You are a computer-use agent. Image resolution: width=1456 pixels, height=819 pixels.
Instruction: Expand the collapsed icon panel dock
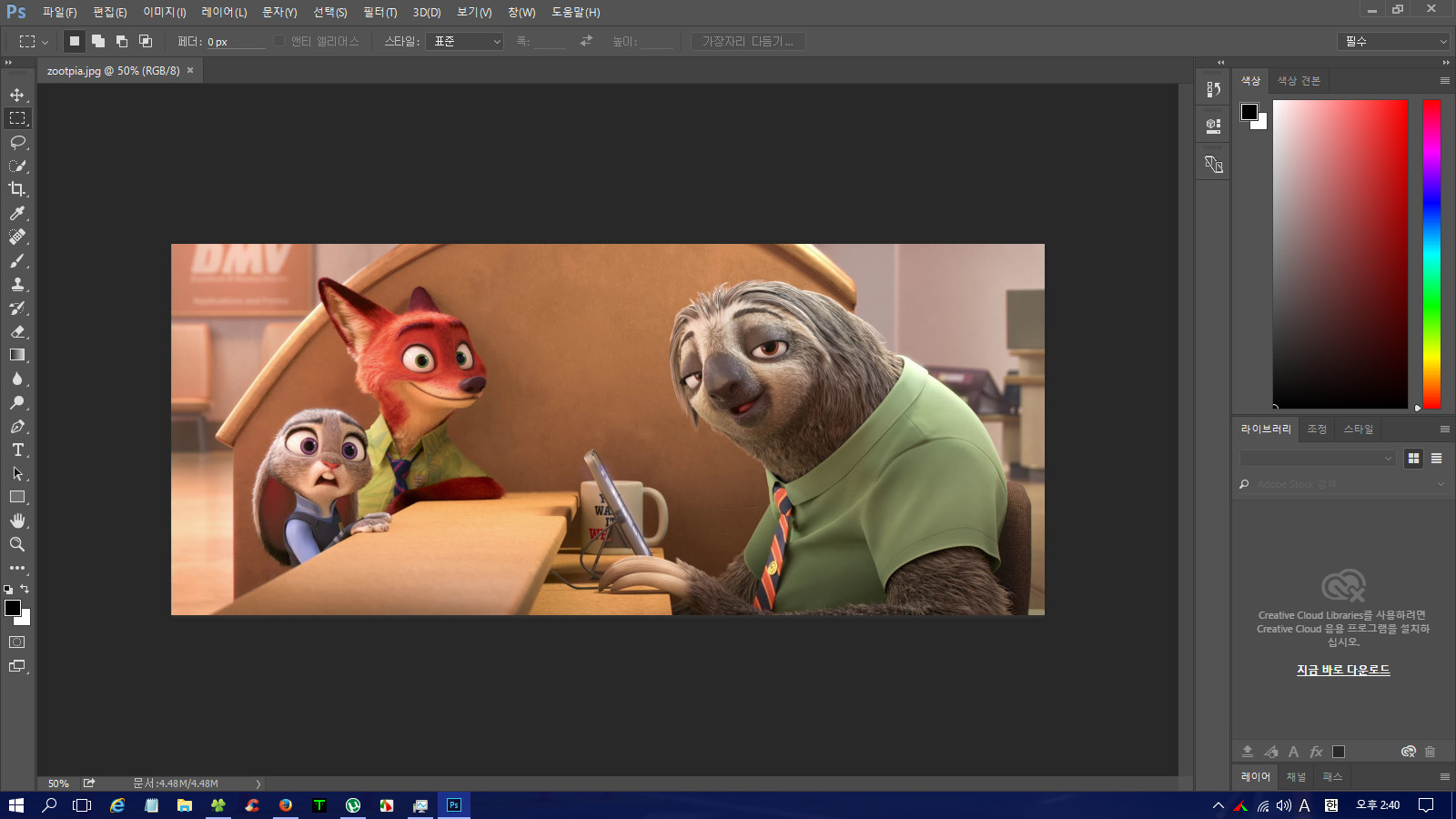[1221, 63]
